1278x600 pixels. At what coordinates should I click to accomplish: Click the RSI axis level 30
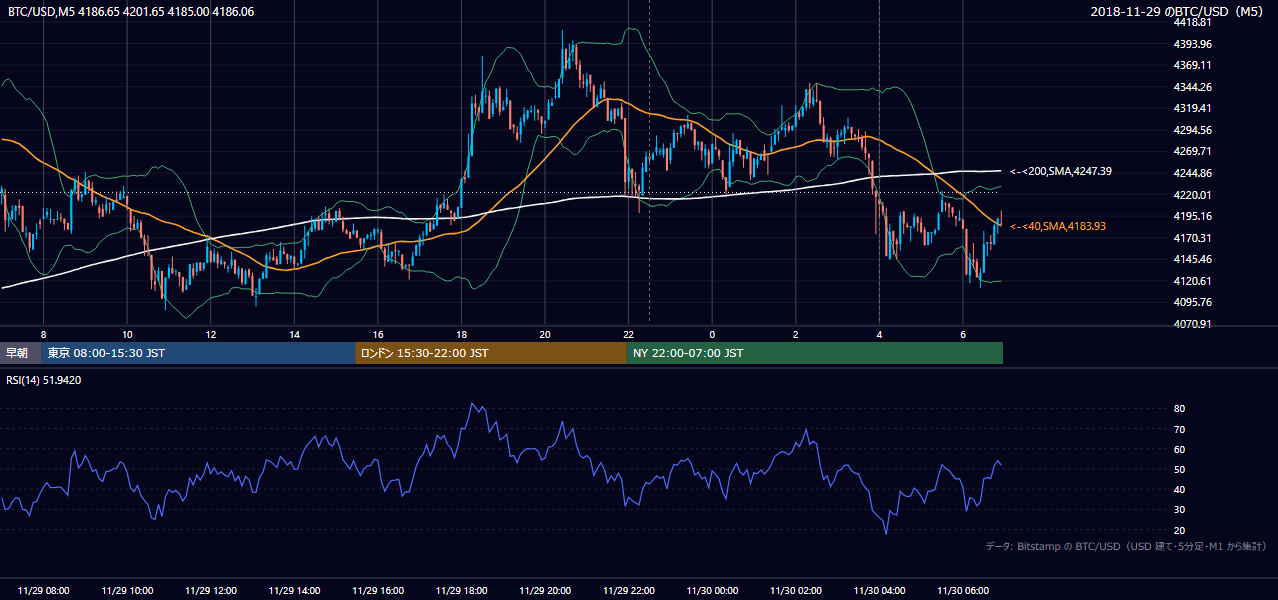coord(1179,510)
